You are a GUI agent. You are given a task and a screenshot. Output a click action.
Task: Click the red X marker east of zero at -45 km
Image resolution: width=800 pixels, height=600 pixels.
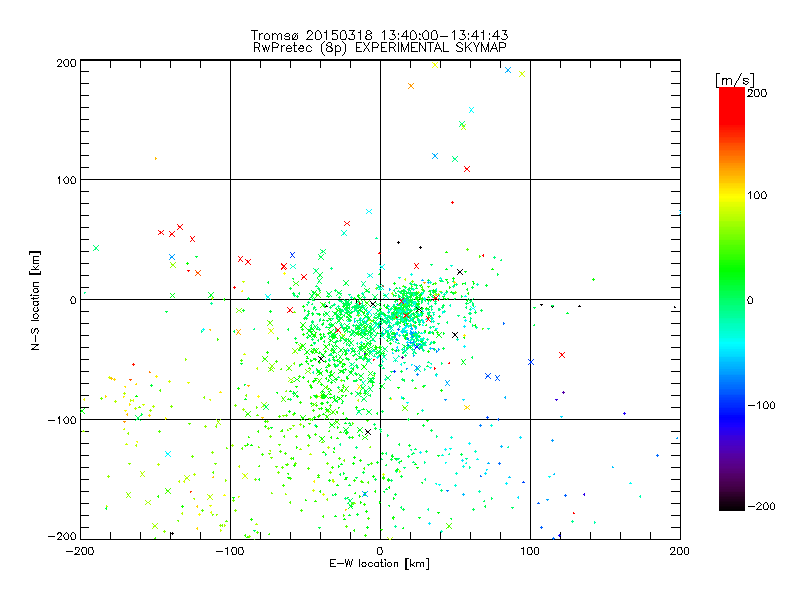pos(562,355)
